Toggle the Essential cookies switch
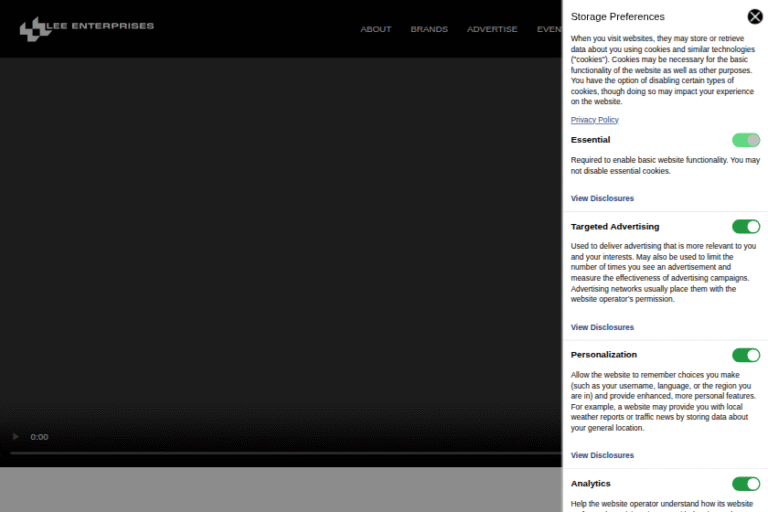The image size is (768, 512). point(746,140)
